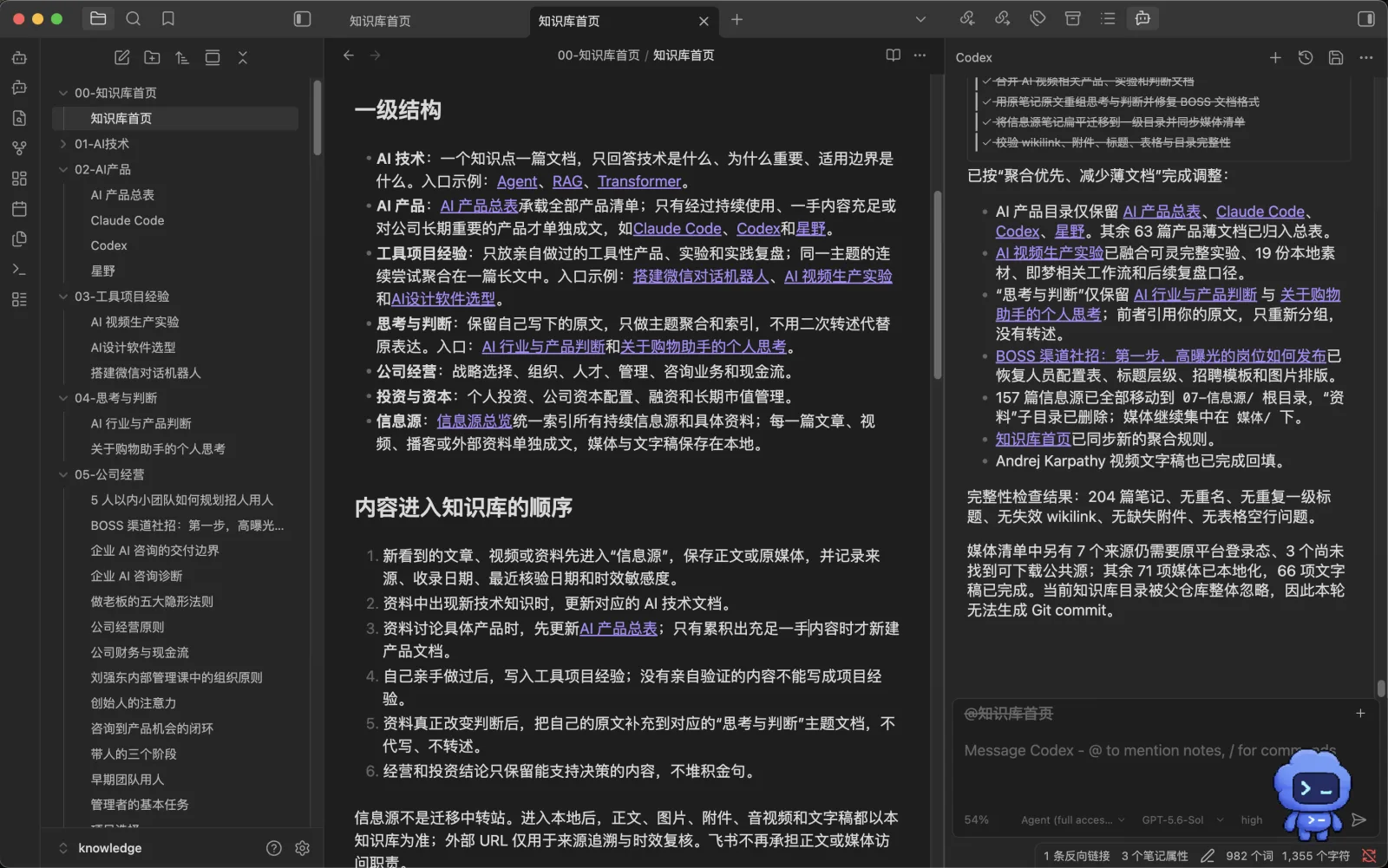Toggle the right sidebar
Screen dimensions: 1388x868
coord(1366,18)
